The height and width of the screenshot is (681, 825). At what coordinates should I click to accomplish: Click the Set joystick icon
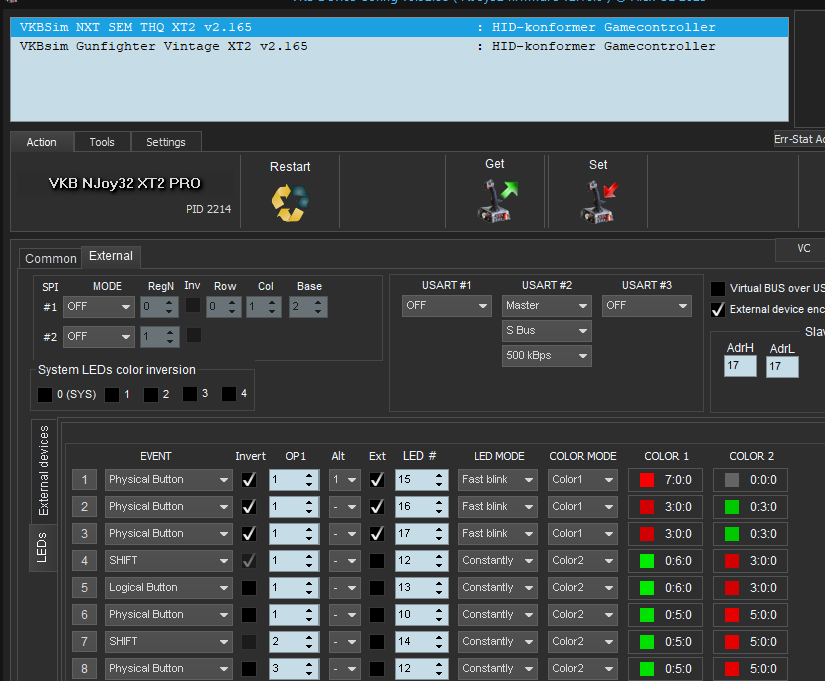coord(599,201)
